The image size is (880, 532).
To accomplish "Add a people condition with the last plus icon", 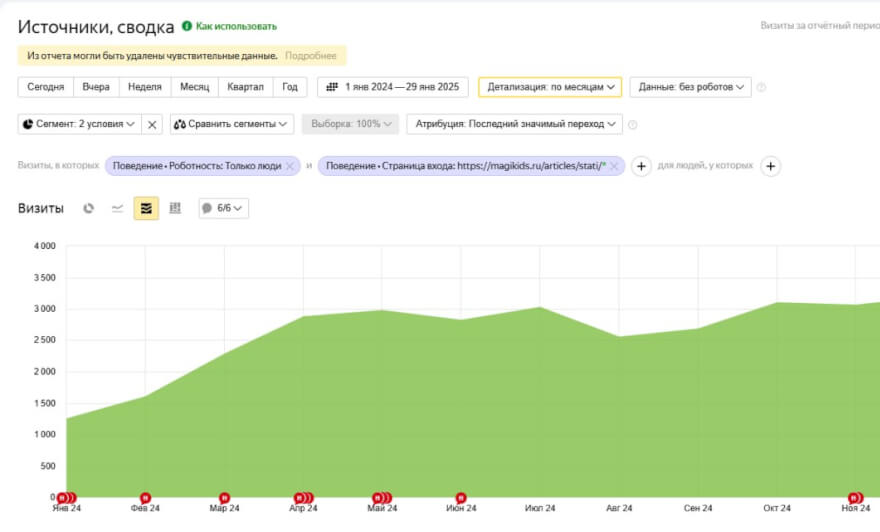I will [x=770, y=166].
